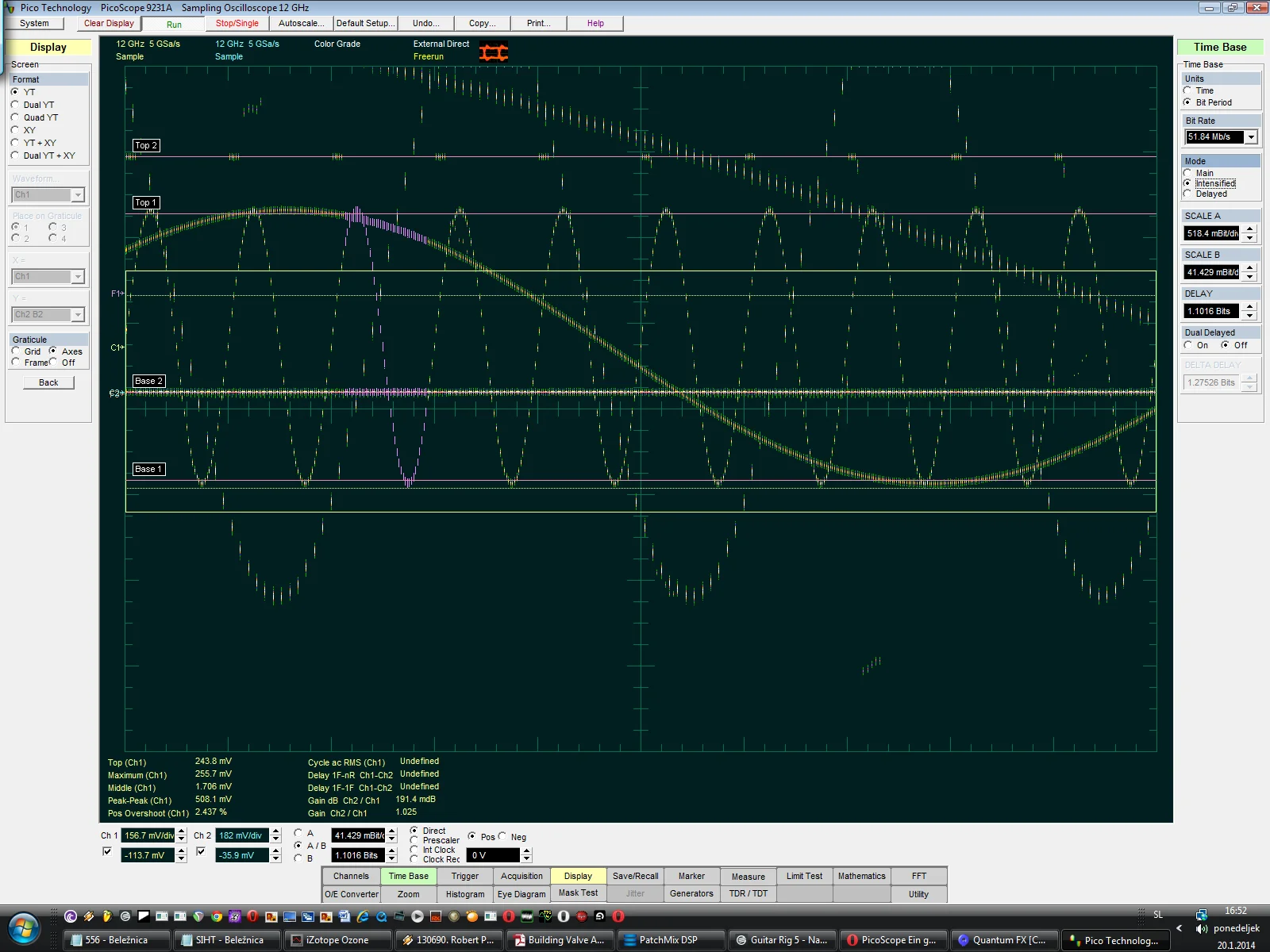This screenshot has width=1270, height=952.
Task: Open Microsoft Word from the quick launch
Action: pos(344,916)
